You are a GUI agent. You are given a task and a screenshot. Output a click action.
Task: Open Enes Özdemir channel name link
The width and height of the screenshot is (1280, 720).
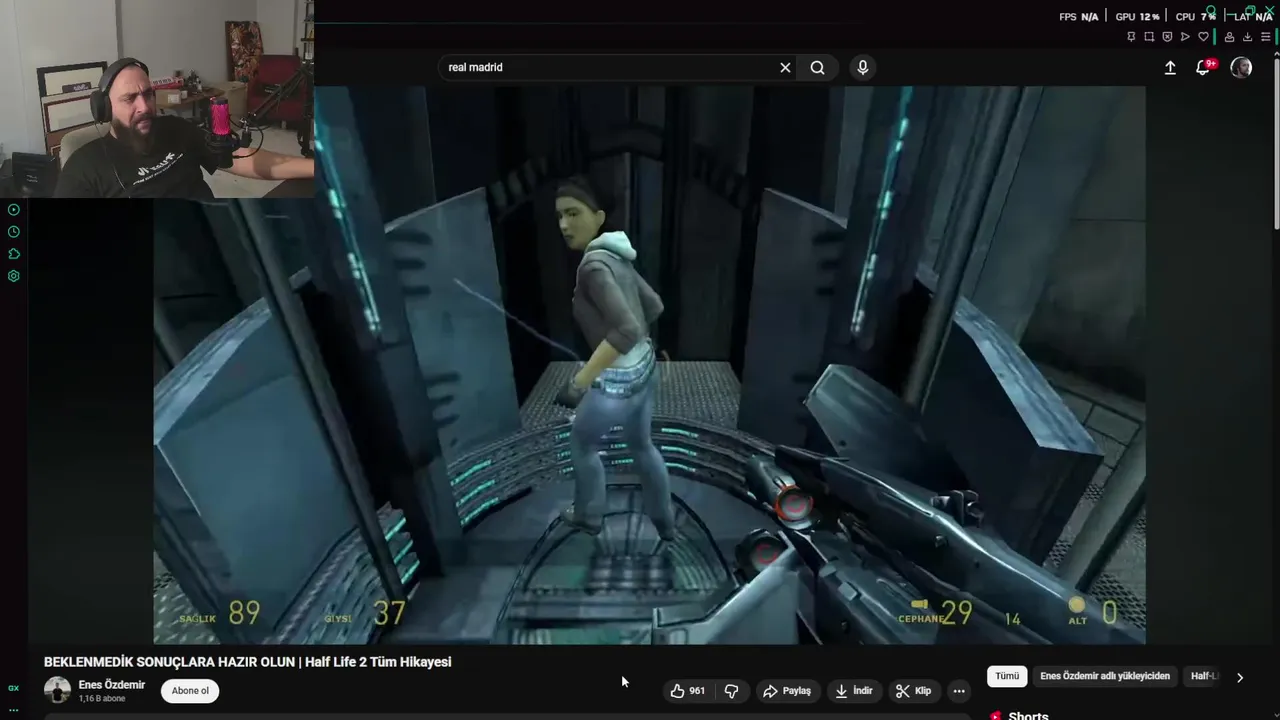click(x=112, y=685)
